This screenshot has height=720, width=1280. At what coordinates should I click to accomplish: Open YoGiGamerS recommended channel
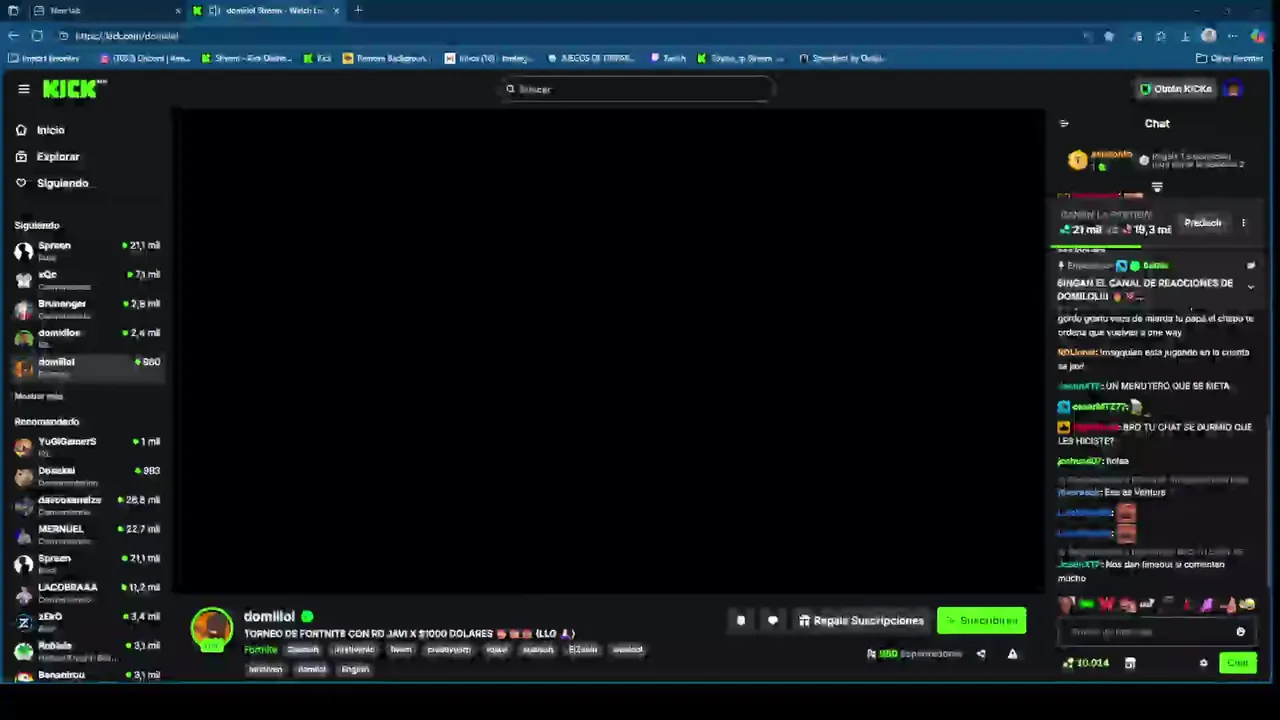pos(88,446)
